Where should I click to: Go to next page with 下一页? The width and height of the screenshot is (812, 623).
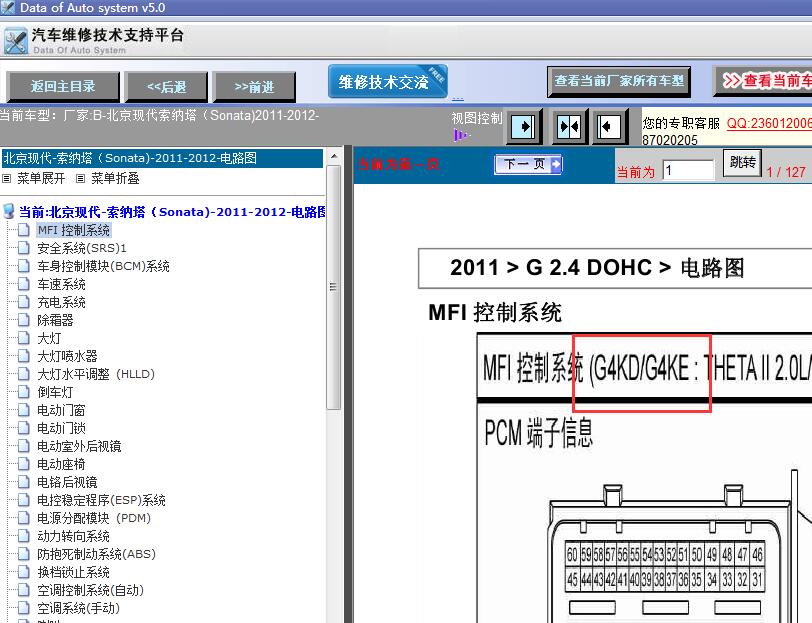[528, 164]
